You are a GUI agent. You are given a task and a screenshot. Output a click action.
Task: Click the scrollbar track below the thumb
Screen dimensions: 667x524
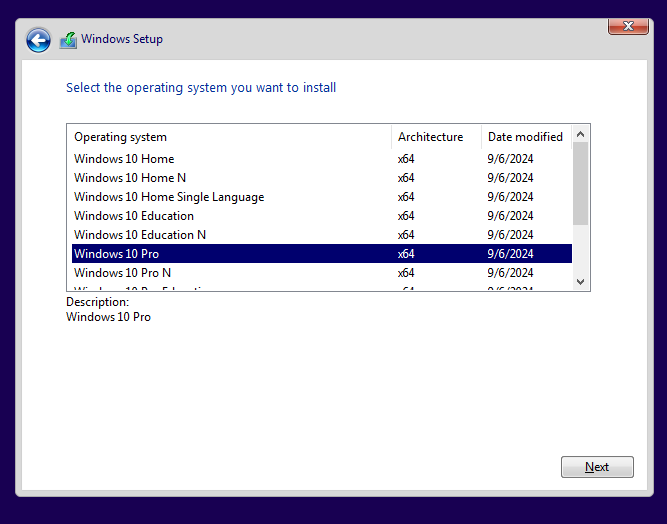tap(580, 249)
